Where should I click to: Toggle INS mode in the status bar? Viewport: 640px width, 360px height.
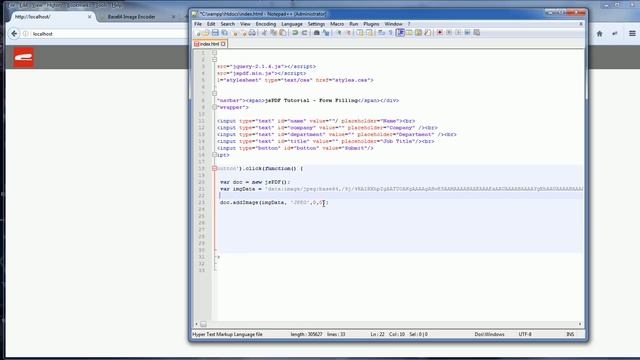point(570,334)
